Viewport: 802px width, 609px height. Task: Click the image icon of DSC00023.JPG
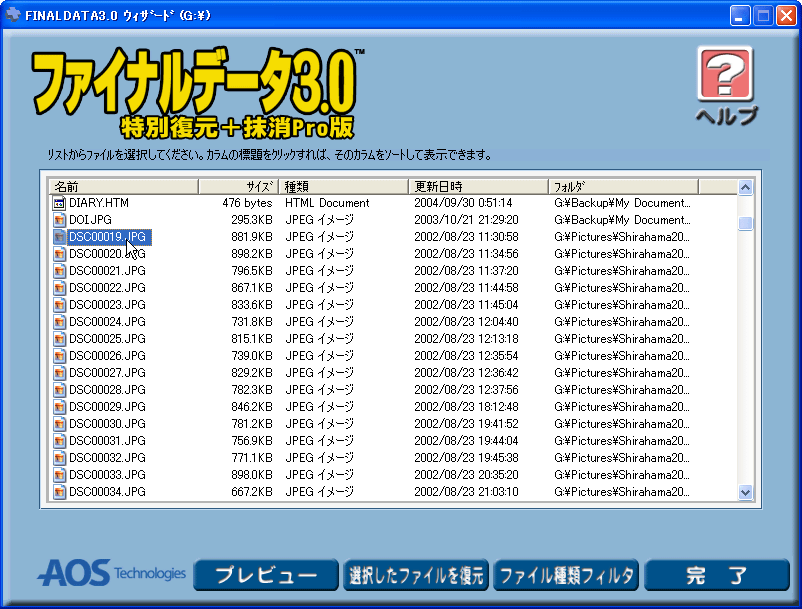[x=59, y=305]
